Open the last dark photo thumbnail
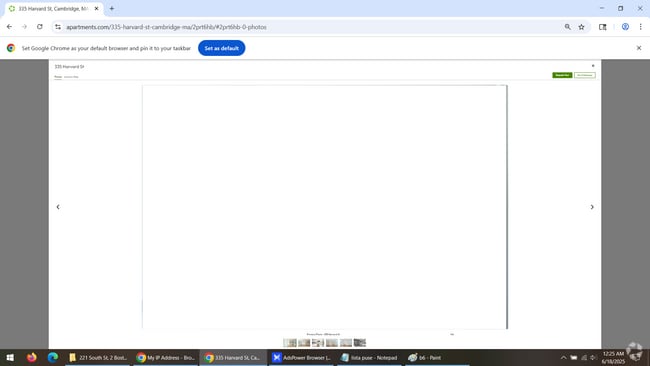This screenshot has width=650, height=366. coord(360,343)
